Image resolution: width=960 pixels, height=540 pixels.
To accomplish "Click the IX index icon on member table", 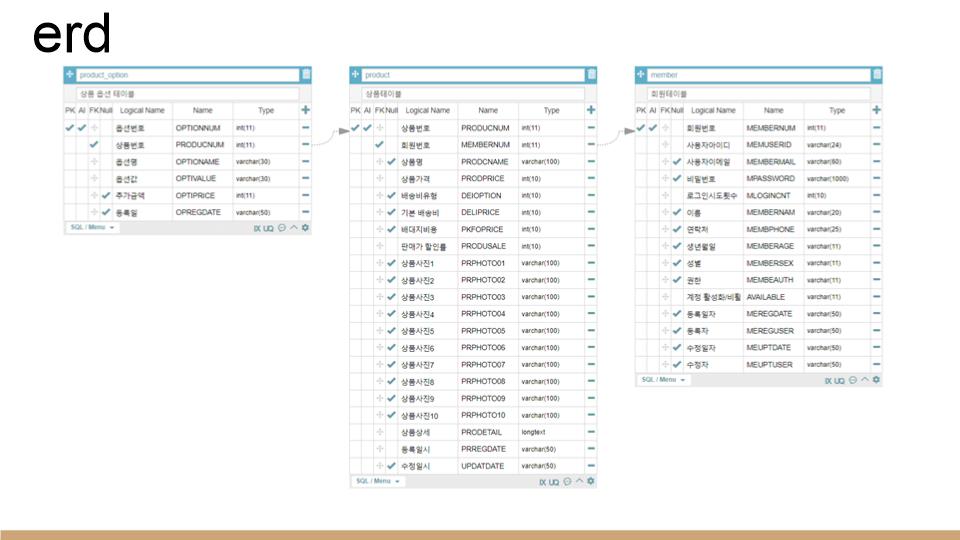I will point(828,381).
